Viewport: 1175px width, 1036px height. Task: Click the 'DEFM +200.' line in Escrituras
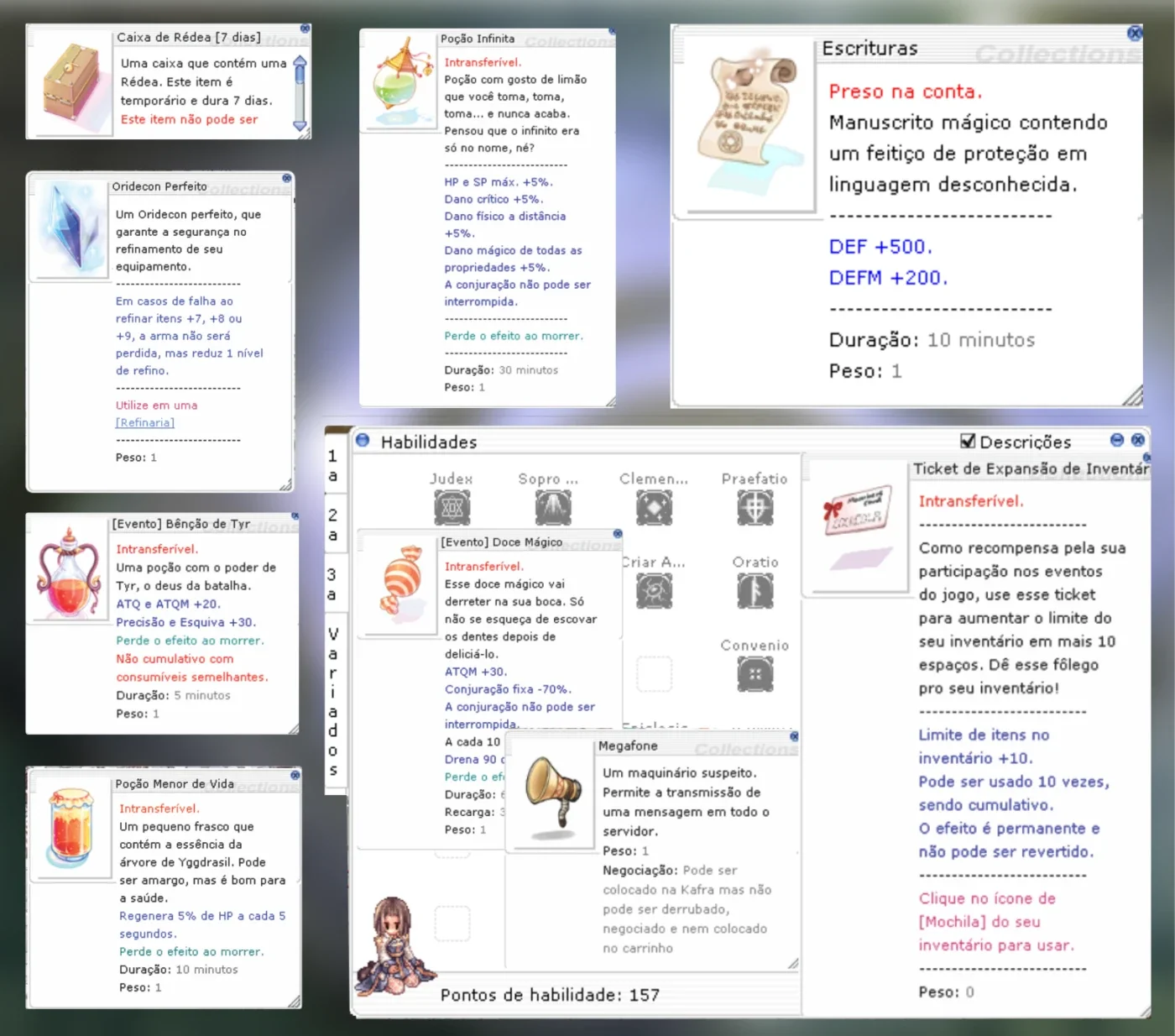(x=888, y=278)
